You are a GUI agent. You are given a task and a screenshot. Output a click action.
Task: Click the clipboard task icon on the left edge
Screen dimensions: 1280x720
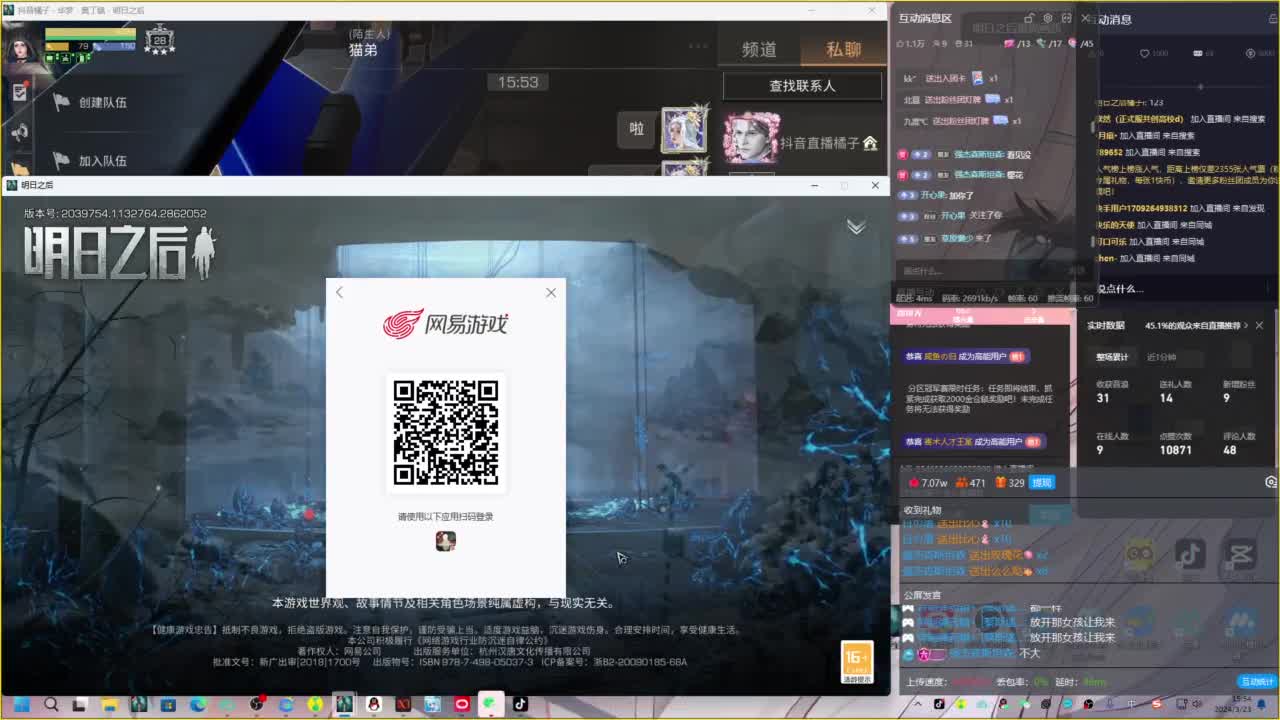(x=19, y=92)
